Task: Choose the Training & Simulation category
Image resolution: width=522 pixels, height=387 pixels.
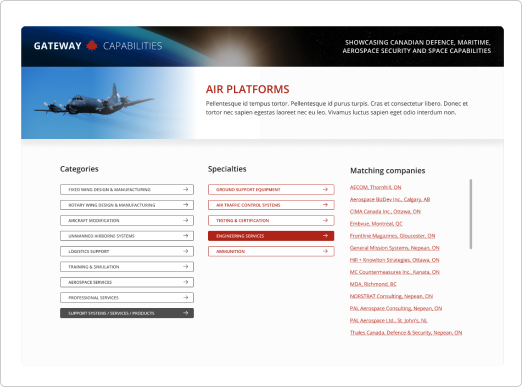Action: pos(127,267)
